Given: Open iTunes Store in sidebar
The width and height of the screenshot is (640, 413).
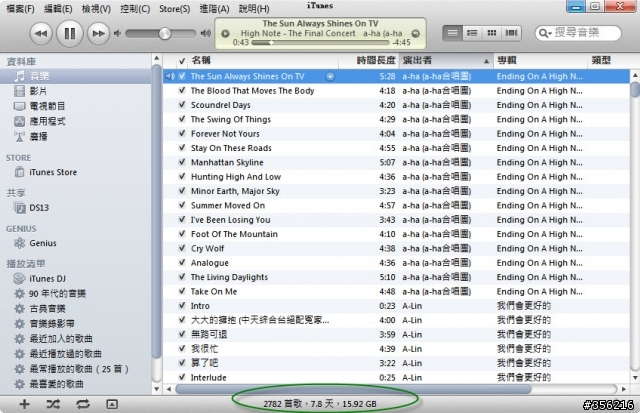Looking at the screenshot, I should [76, 172].
